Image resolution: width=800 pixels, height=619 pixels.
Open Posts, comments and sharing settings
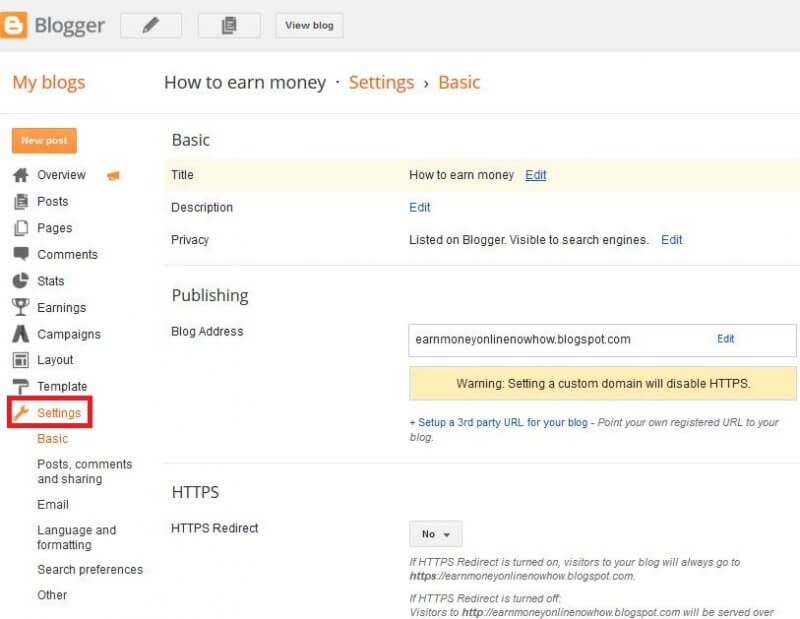click(85, 472)
